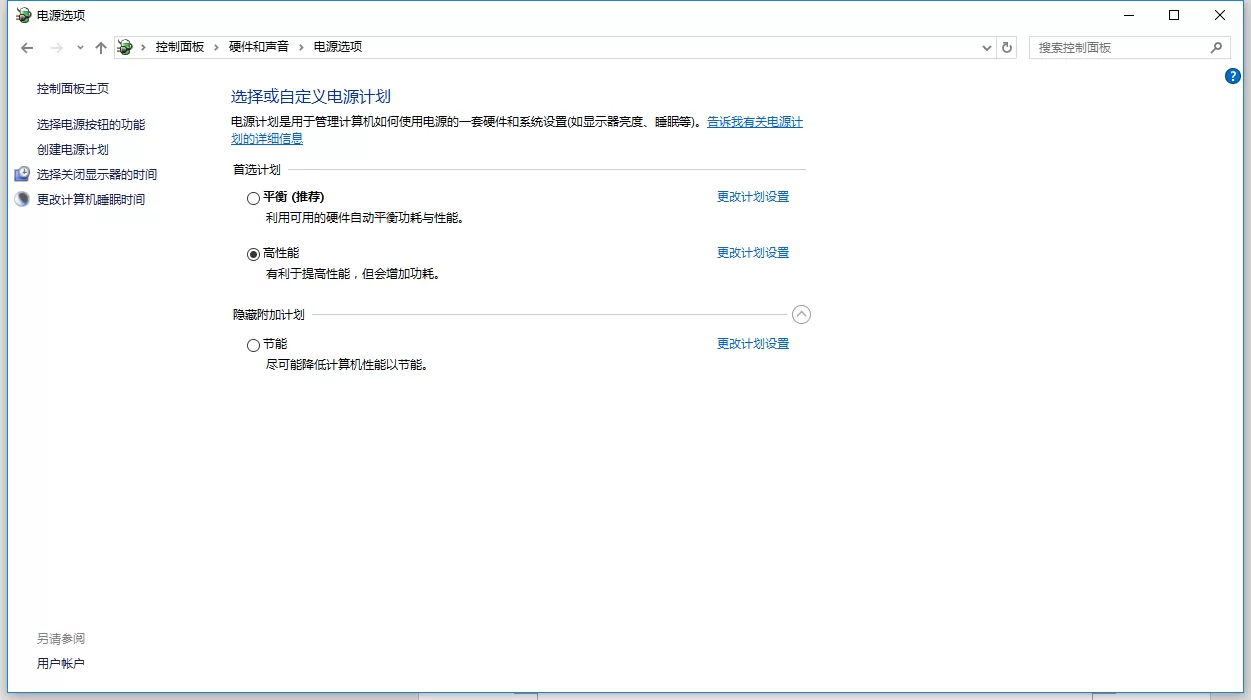This screenshot has height=700, width=1251.
Task: Open 更改计划设置 for 高性能
Action: coord(753,252)
